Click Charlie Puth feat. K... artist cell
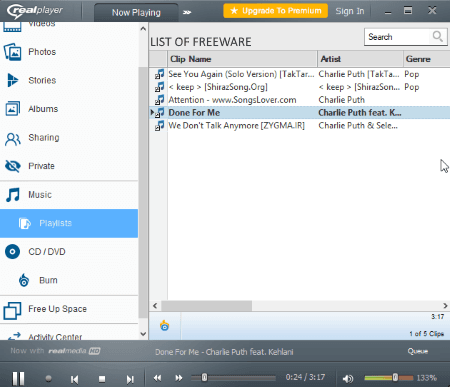 pos(360,113)
